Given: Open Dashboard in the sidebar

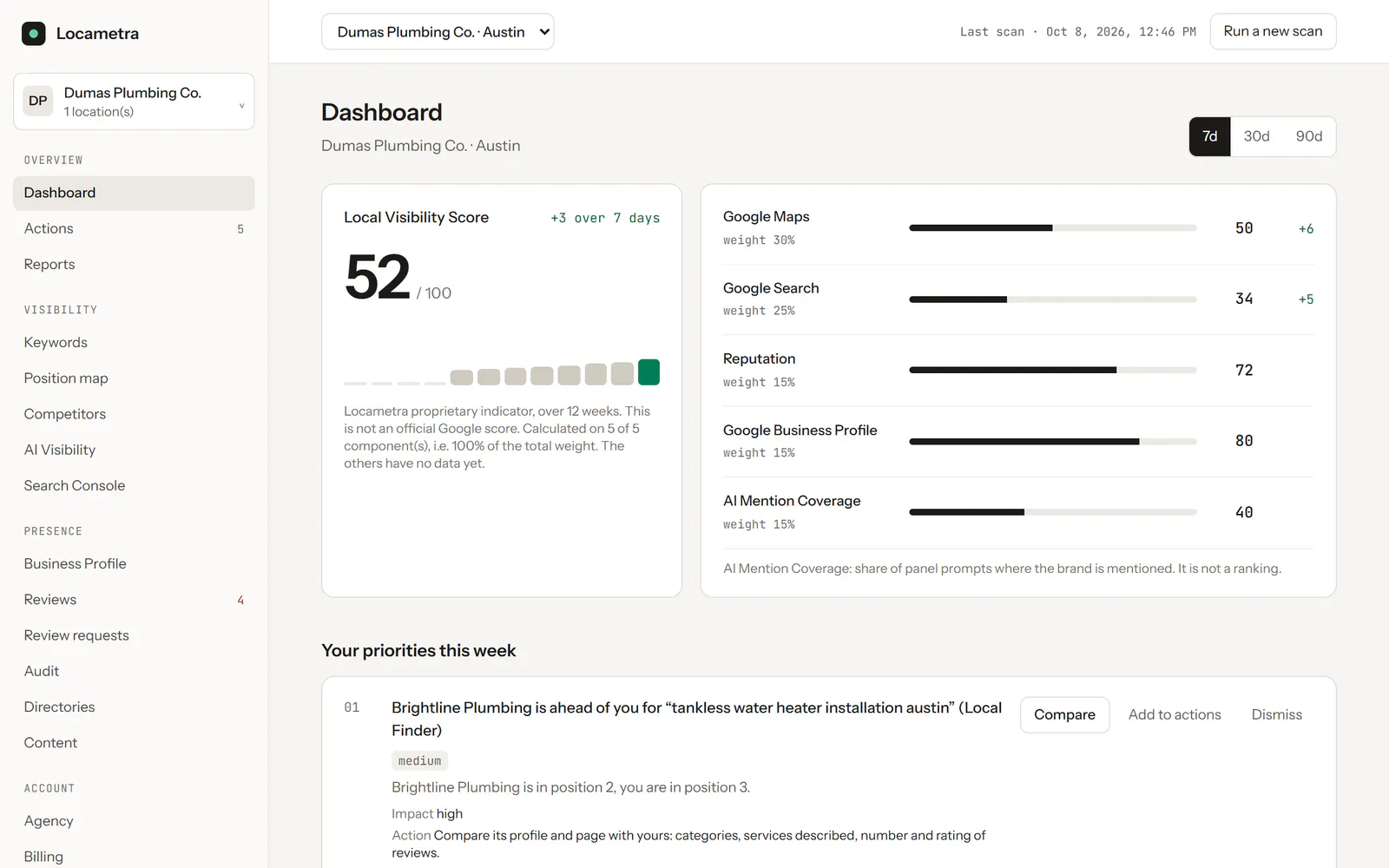Looking at the screenshot, I should click(134, 193).
